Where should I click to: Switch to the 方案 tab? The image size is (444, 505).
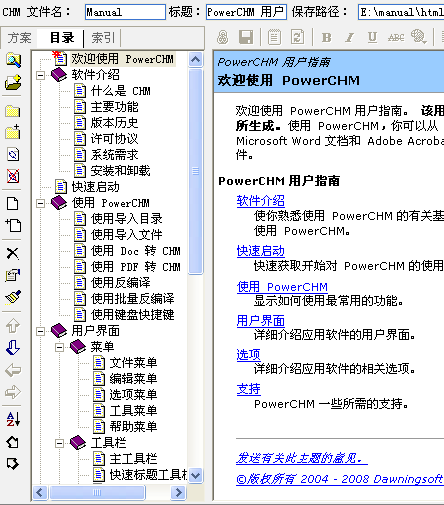(19, 38)
